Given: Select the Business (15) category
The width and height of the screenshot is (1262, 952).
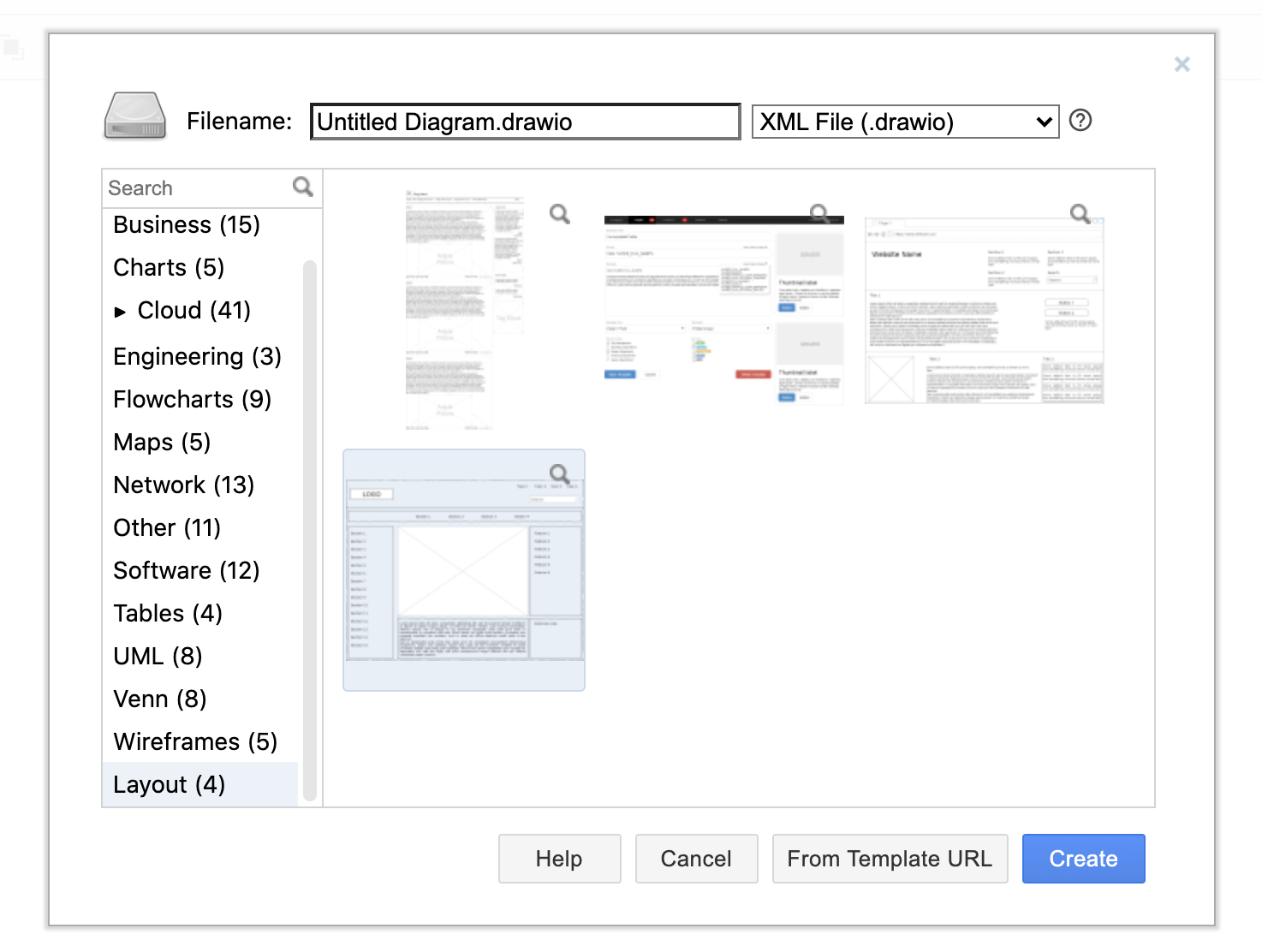Looking at the screenshot, I should tap(187, 225).
